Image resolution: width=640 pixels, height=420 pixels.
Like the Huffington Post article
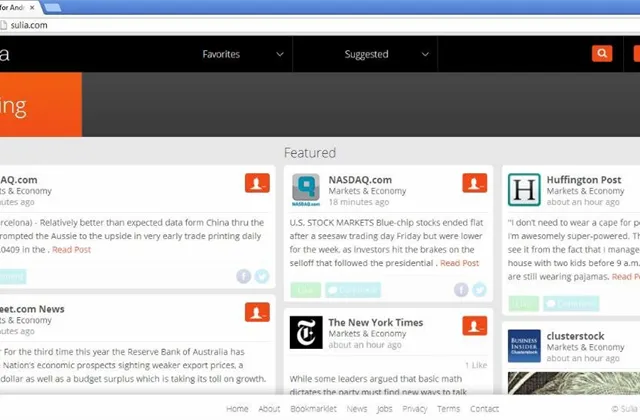point(524,304)
